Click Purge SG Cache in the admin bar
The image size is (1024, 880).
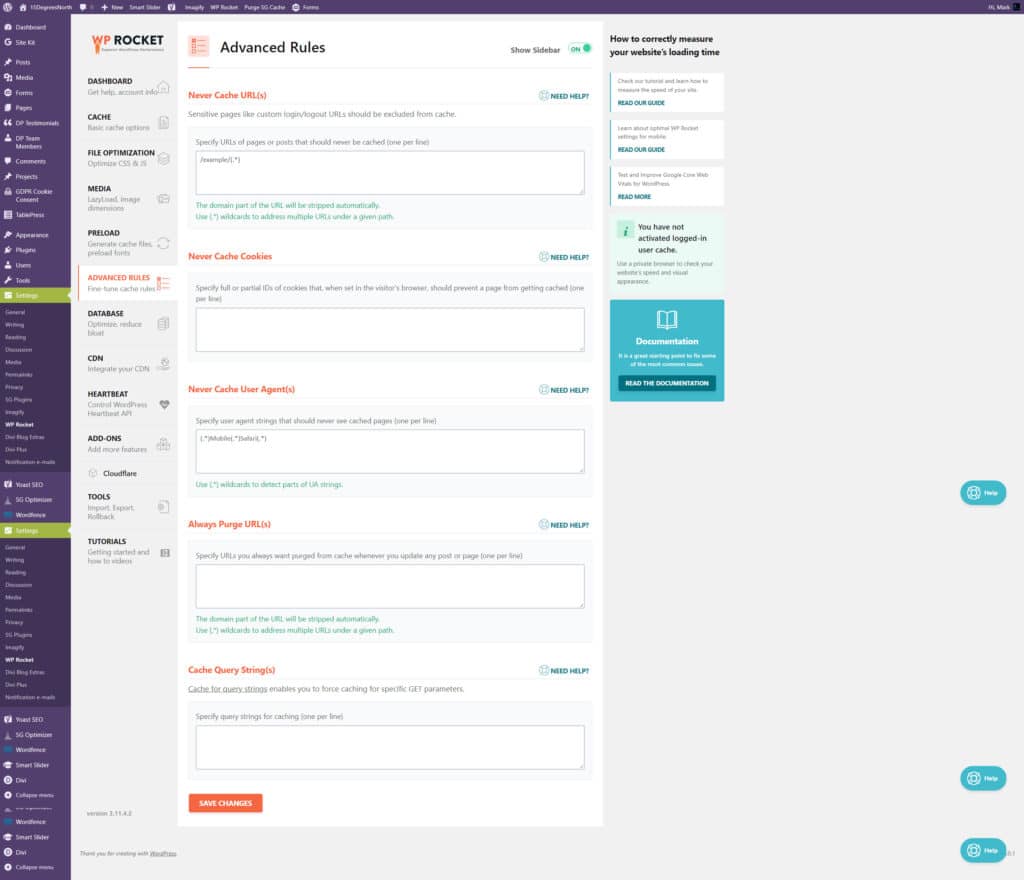[264, 7]
